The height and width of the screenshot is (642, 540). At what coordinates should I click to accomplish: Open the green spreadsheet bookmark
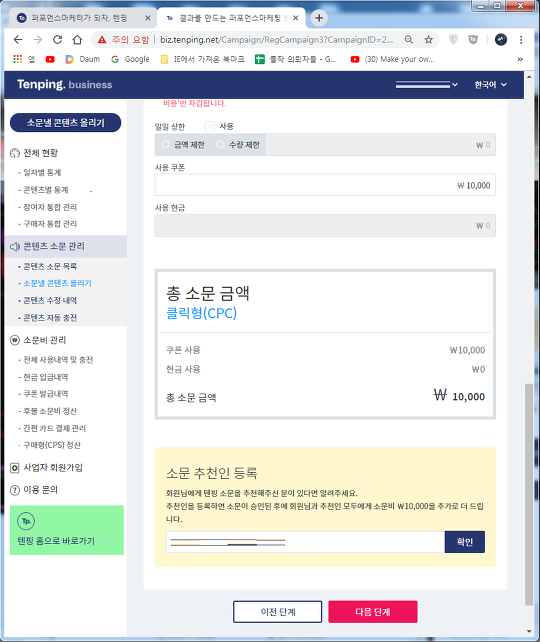[295, 59]
